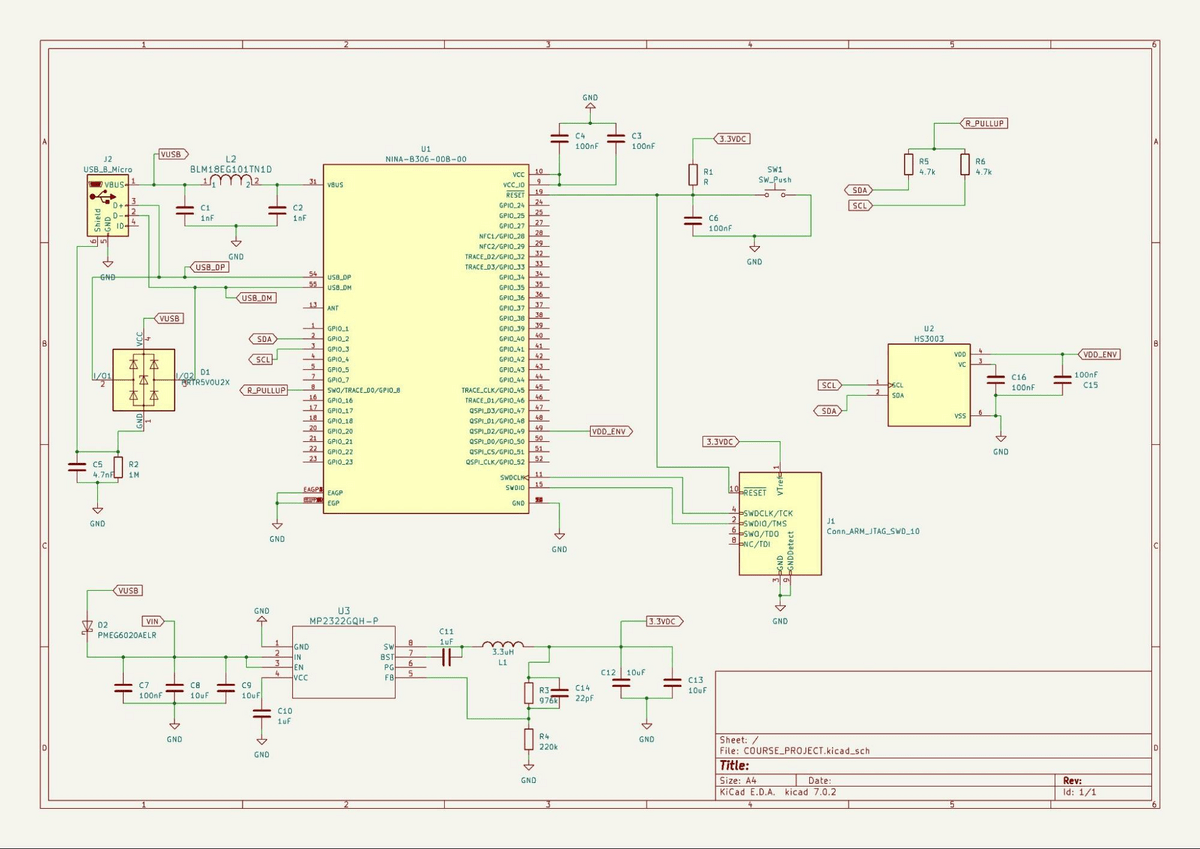Select the R_PULLUP label at top right
The height and width of the screenshot is (849, 1200).
985,123
